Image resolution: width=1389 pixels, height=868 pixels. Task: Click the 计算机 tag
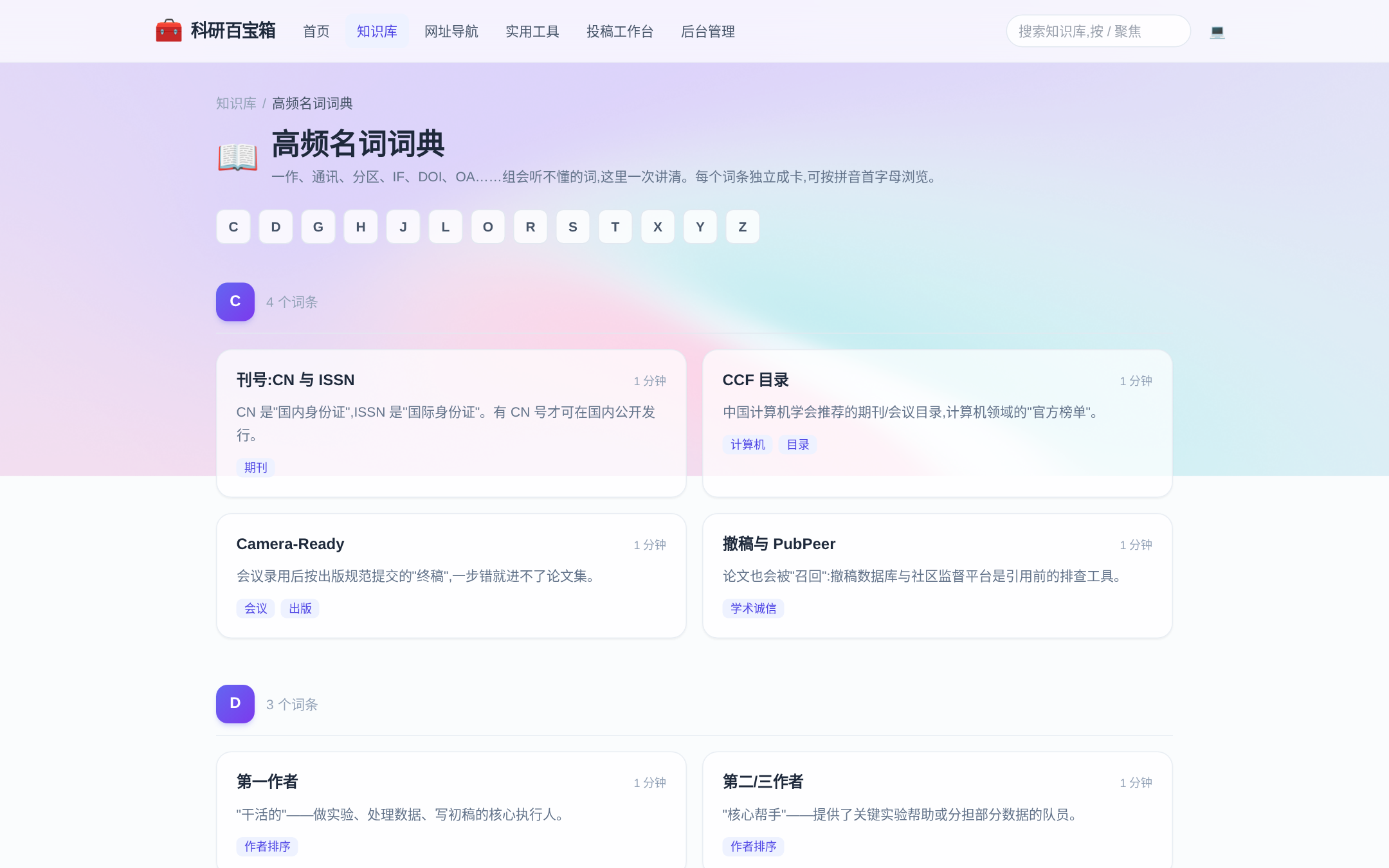pos(748,444)
